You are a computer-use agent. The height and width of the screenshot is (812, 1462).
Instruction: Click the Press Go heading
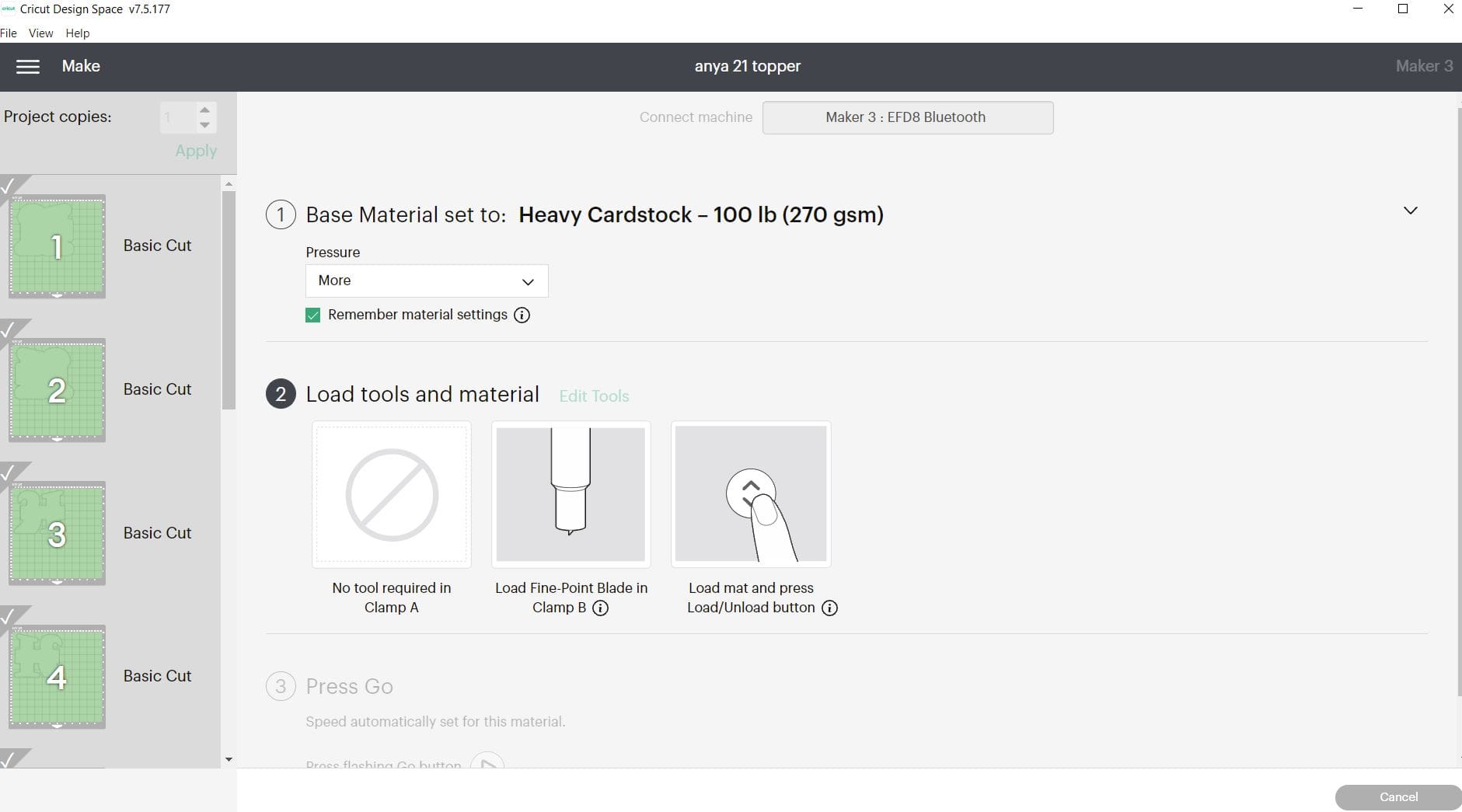[349, 687]
